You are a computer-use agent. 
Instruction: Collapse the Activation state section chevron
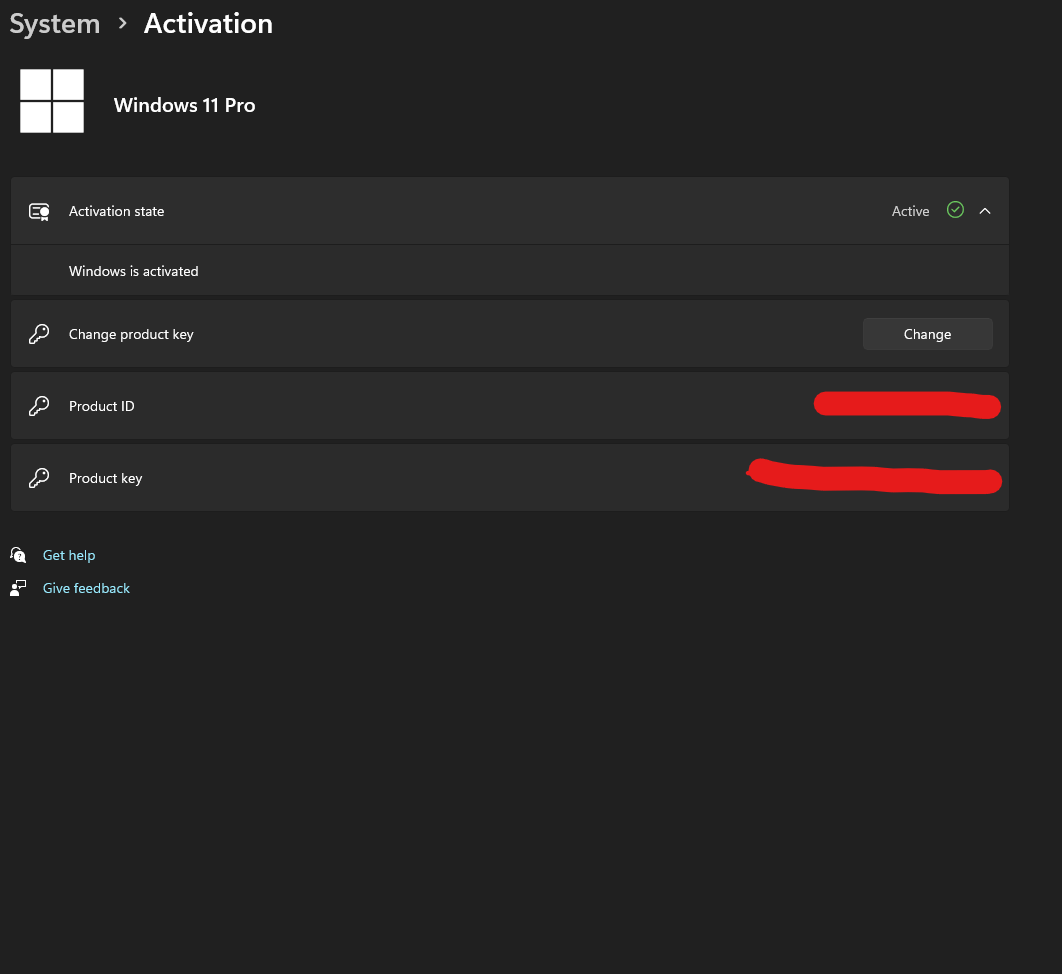[x=985, y=211]
